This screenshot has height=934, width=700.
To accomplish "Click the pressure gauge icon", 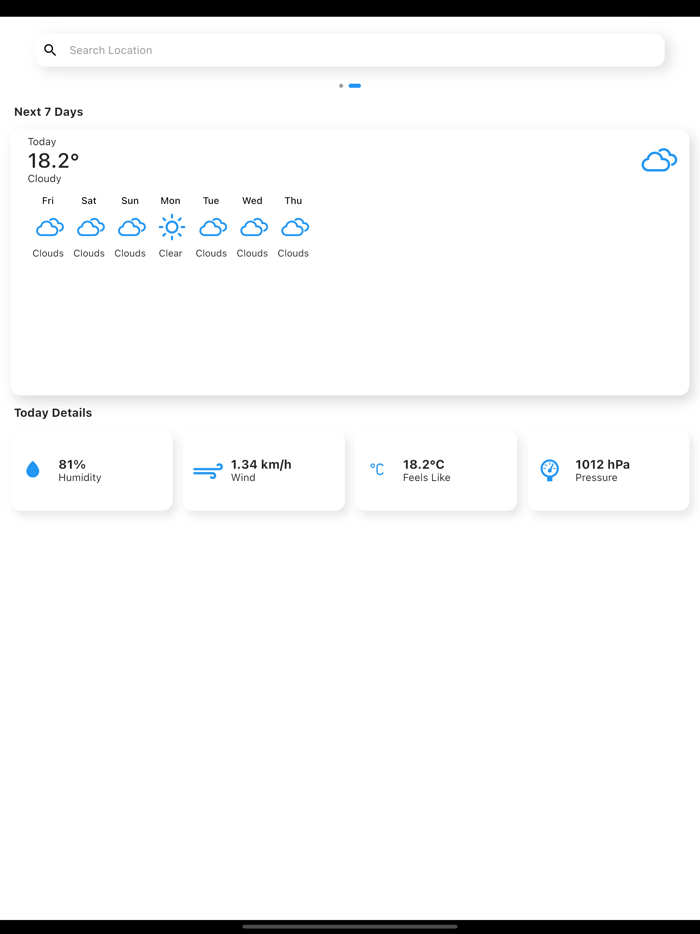I will pos(549,470).
